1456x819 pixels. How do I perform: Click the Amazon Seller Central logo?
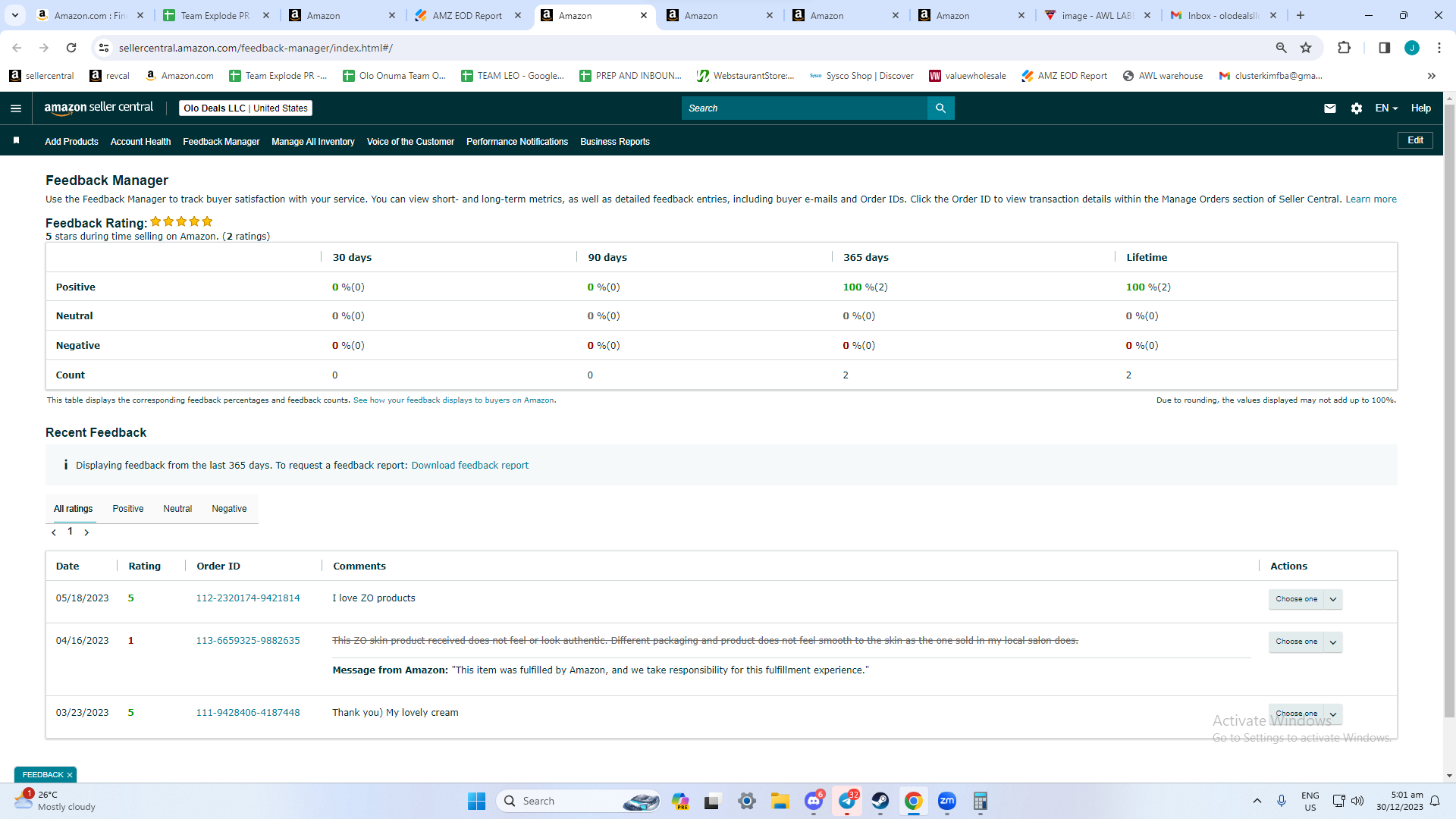pos(99,108)
